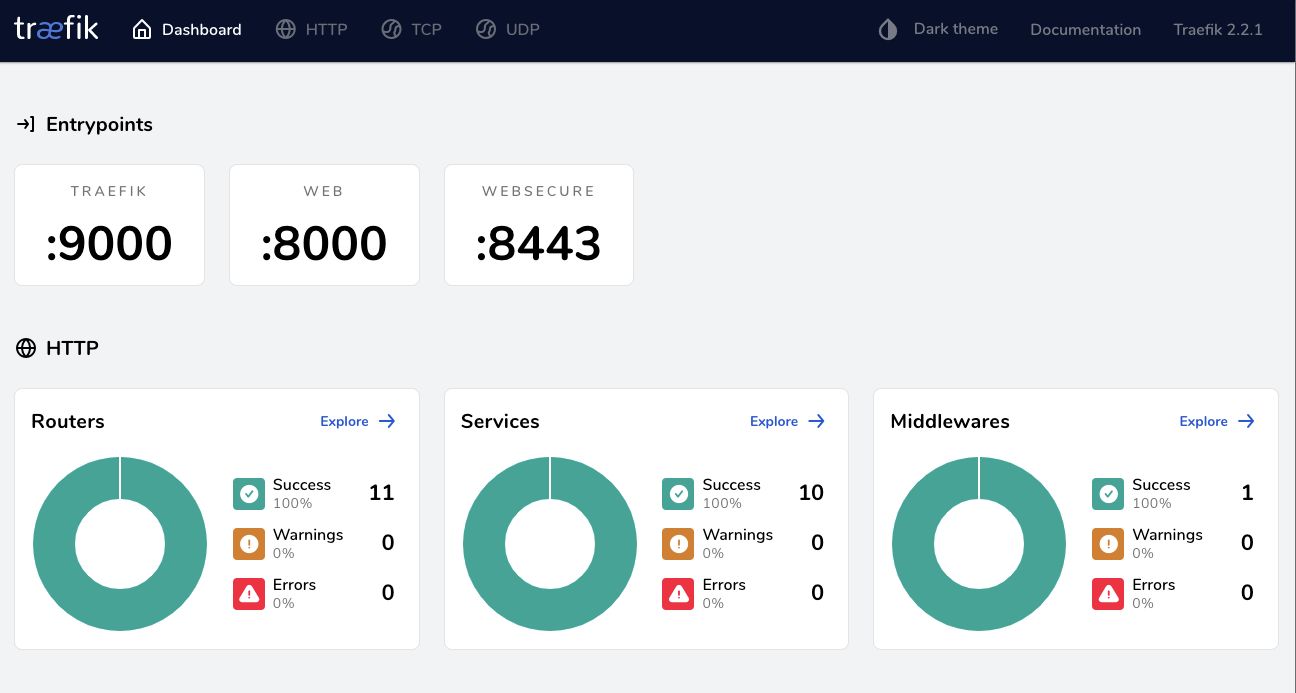Click the Middlewares success count 1
Screen dimensions: 1296x693
pyautogui.click(x=1247, y=493)
